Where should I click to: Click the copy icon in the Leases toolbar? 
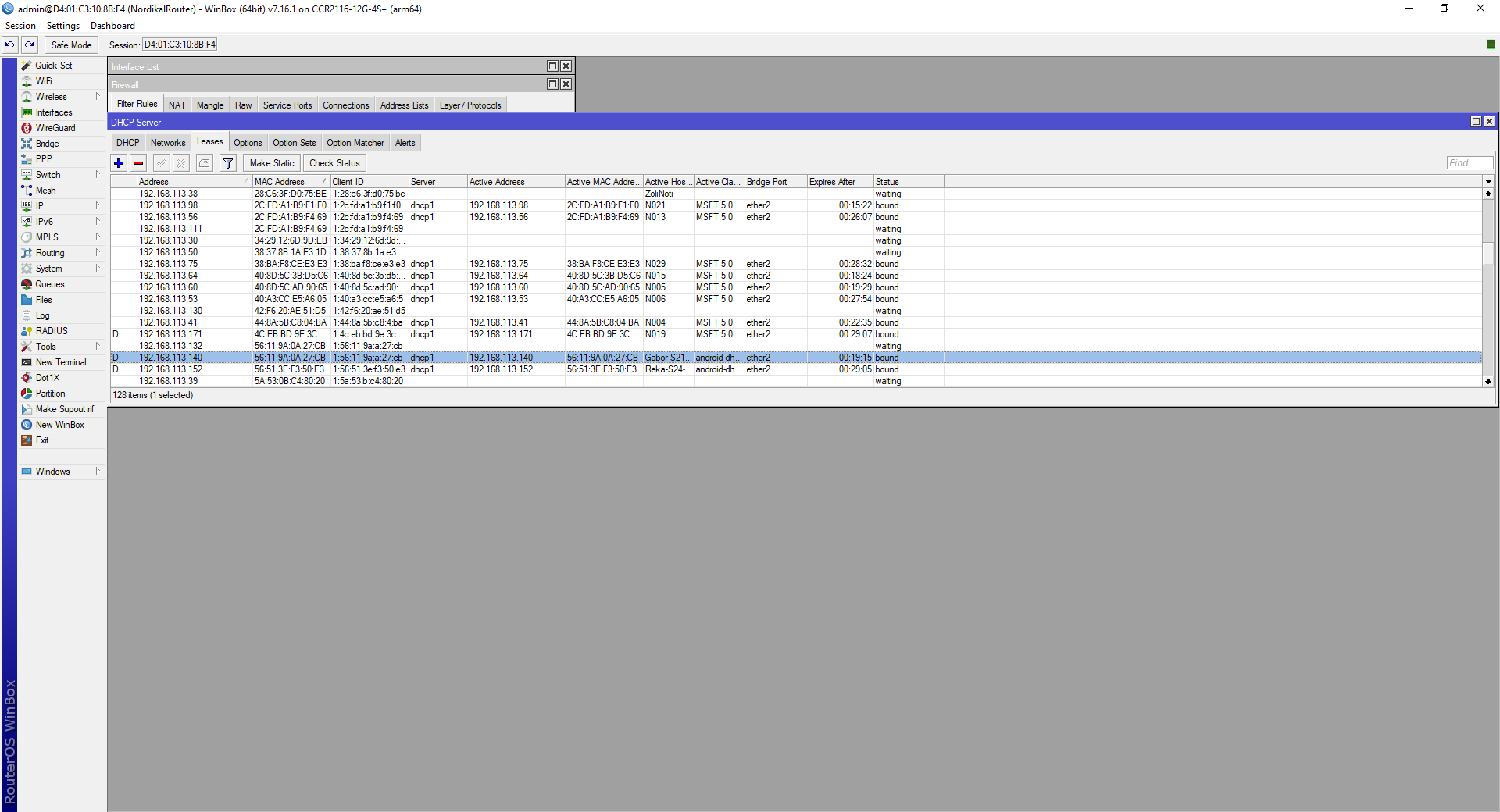pyautogui.click(x=204, y=162)
